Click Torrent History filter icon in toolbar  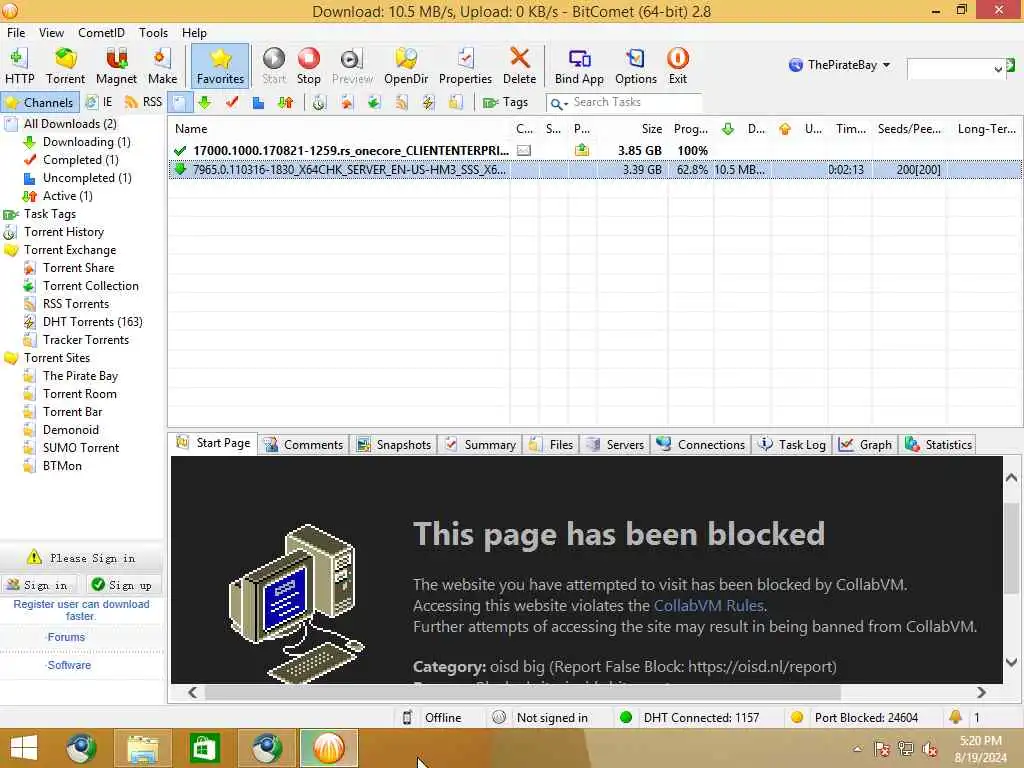319,103
